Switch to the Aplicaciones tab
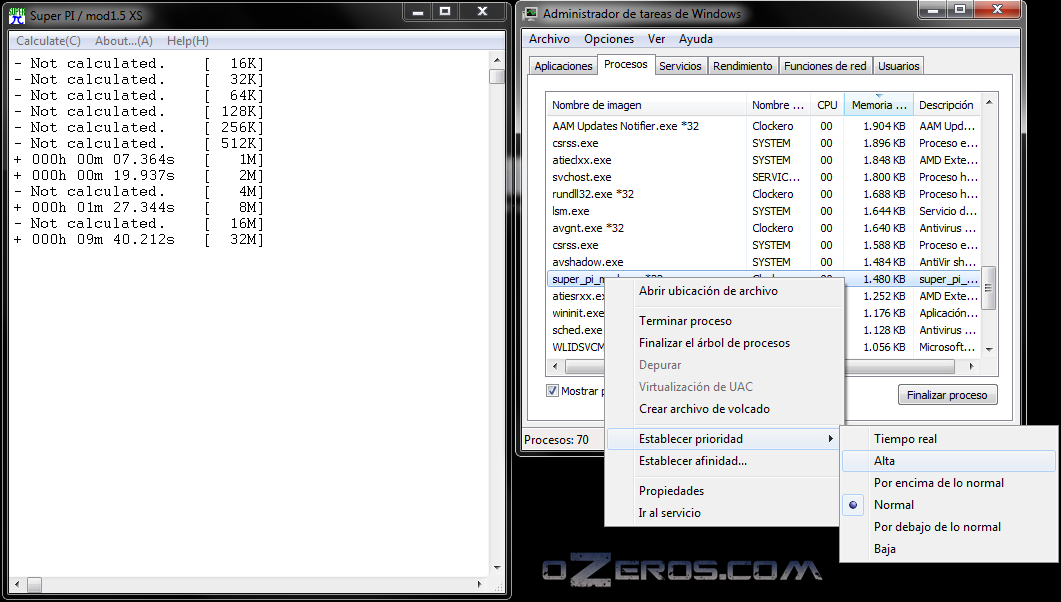This screenshot has height=602, width=1061. pyautogui.click(x=563, y=66)
